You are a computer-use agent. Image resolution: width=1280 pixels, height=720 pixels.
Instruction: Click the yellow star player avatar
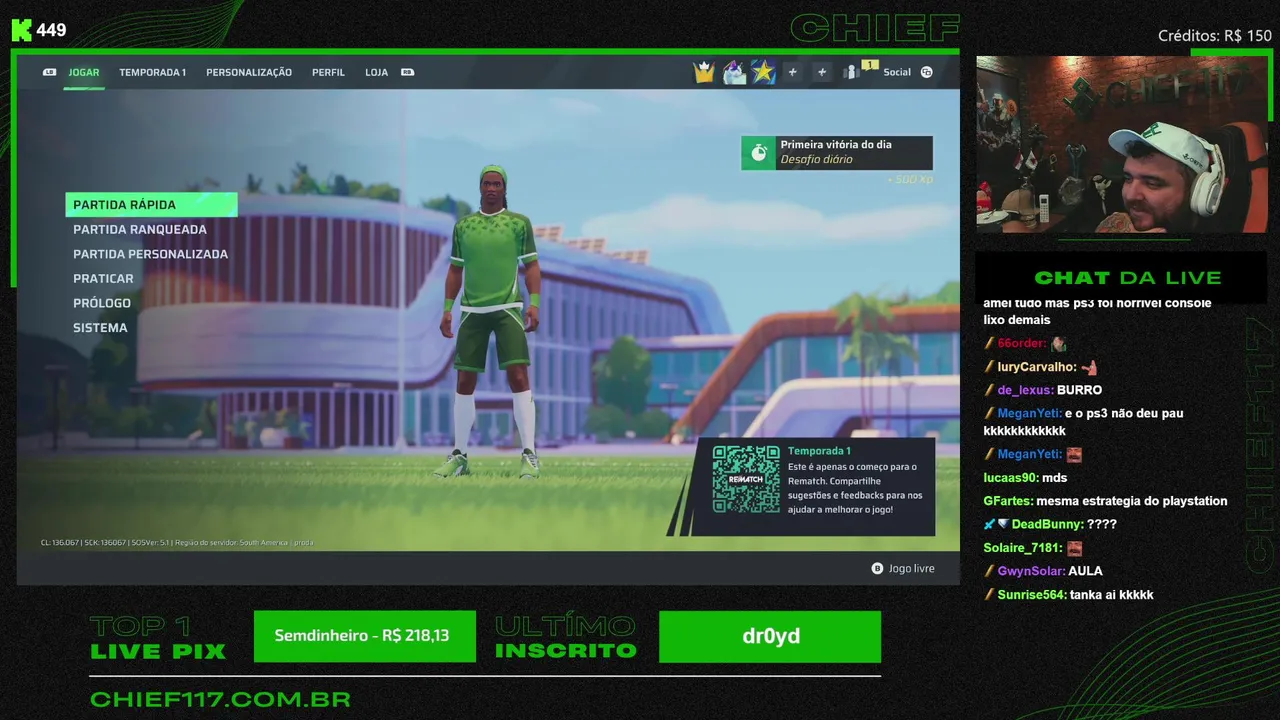click(x=764, y=72)
